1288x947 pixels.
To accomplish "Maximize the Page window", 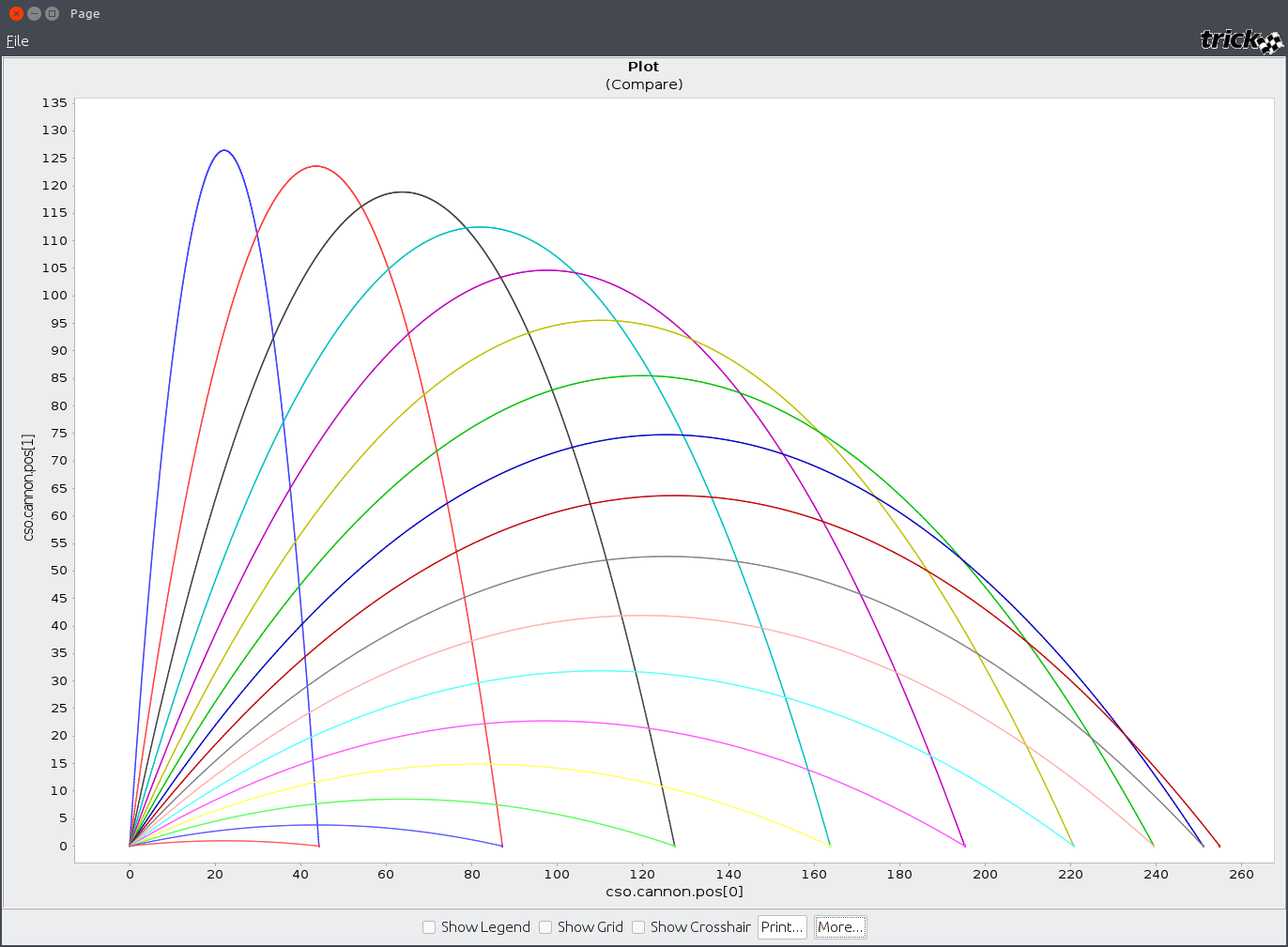I will point(52,13).
